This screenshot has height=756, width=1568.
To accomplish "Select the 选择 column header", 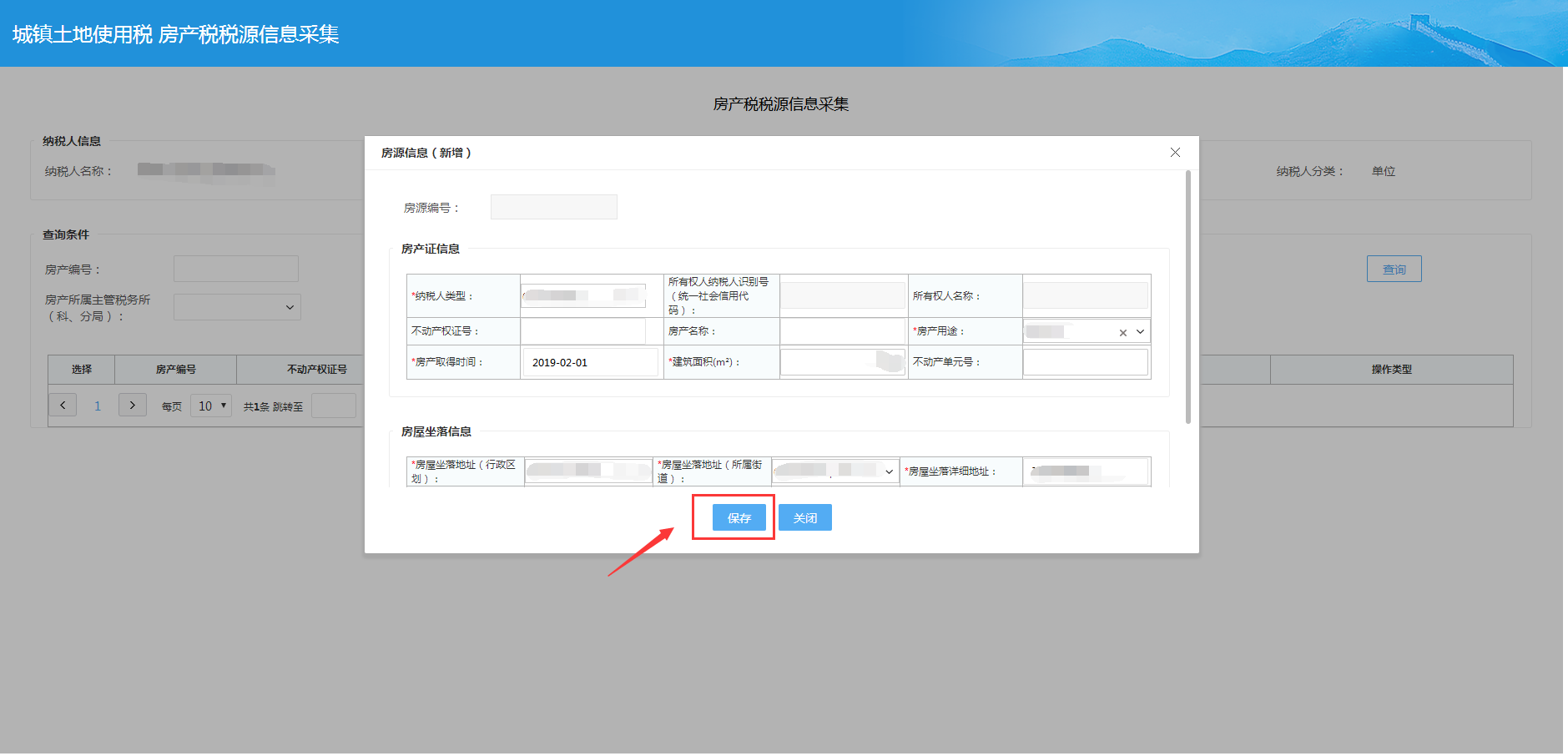I will point(81,369).
